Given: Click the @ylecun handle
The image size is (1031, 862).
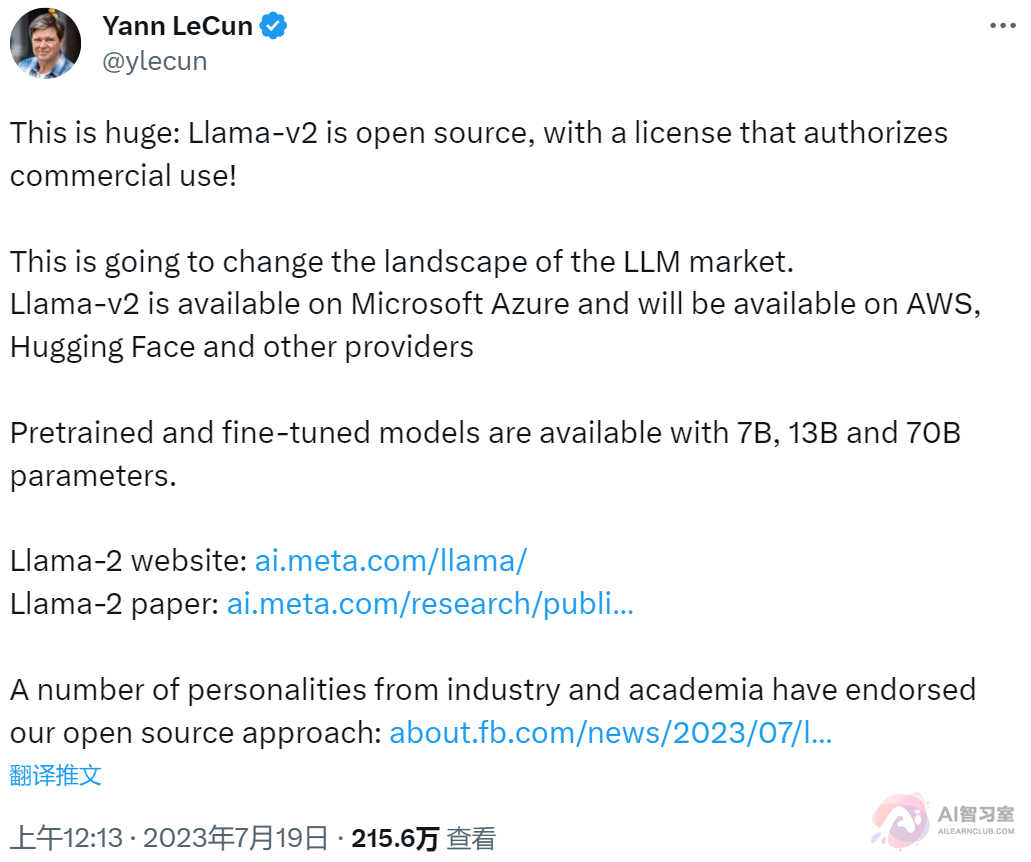Looking at the screenshot, I should click(x=155, y=60).
